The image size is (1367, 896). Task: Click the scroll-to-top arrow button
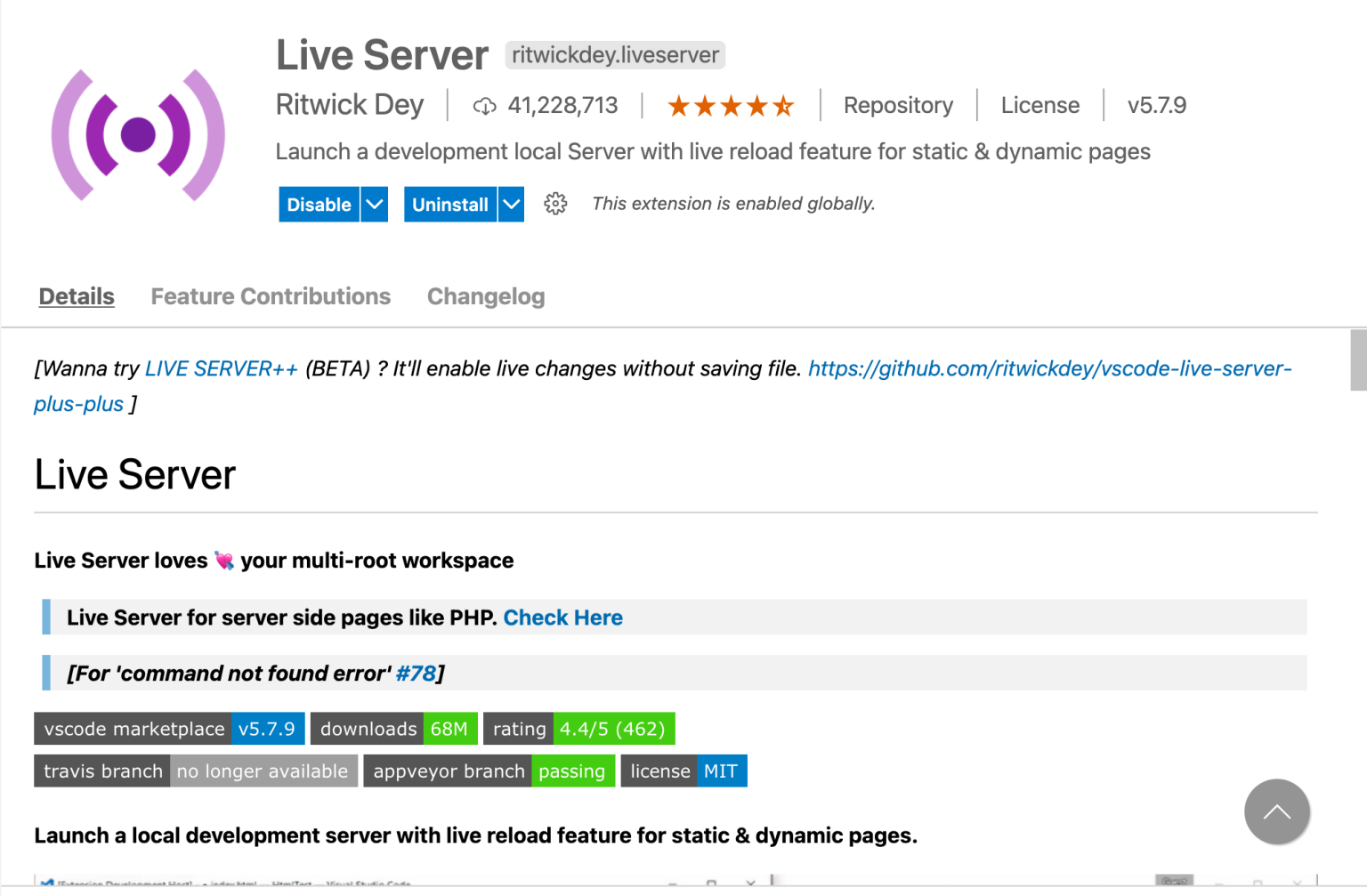click(1276, 811)
